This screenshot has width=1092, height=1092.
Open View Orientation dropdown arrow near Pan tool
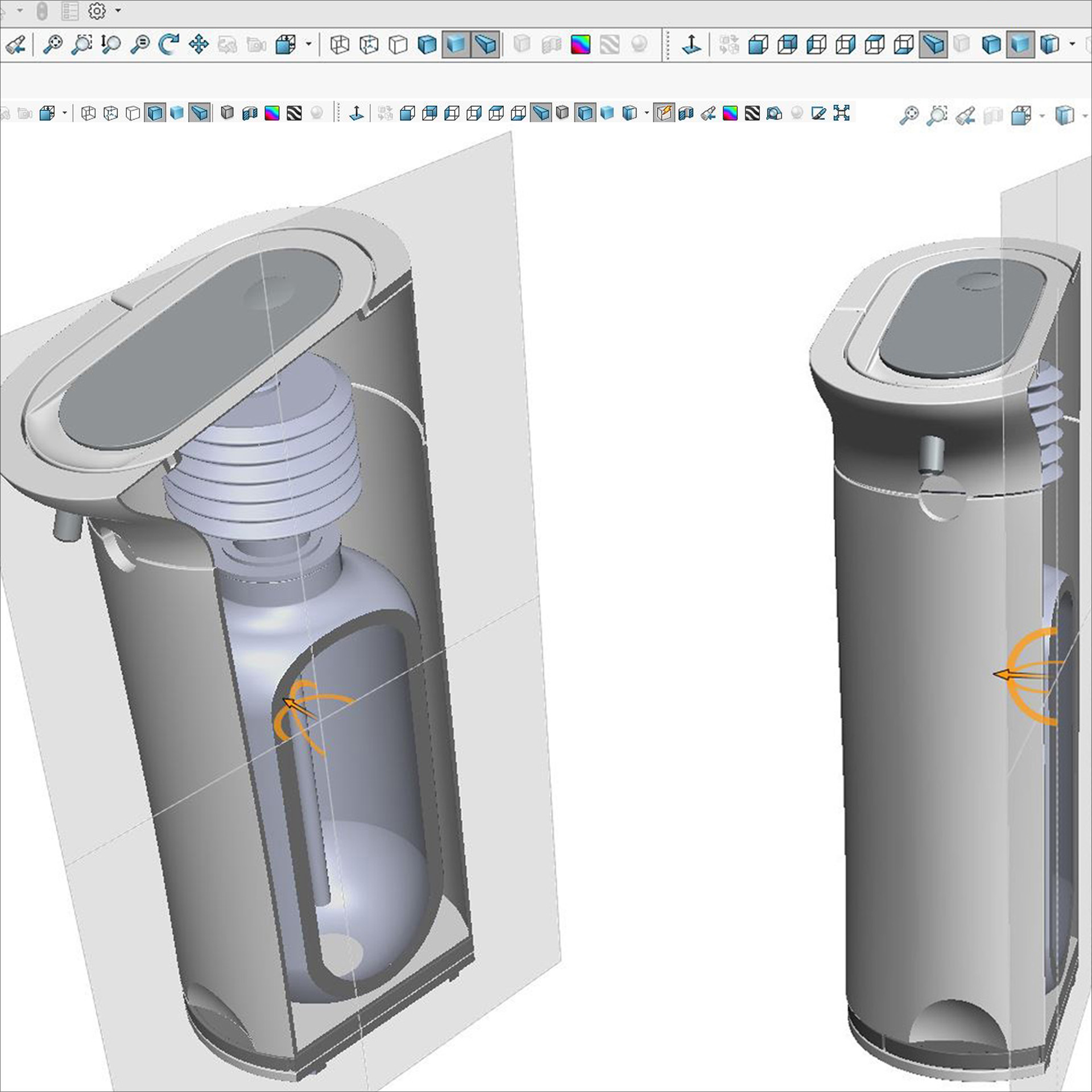coord(308,44)
